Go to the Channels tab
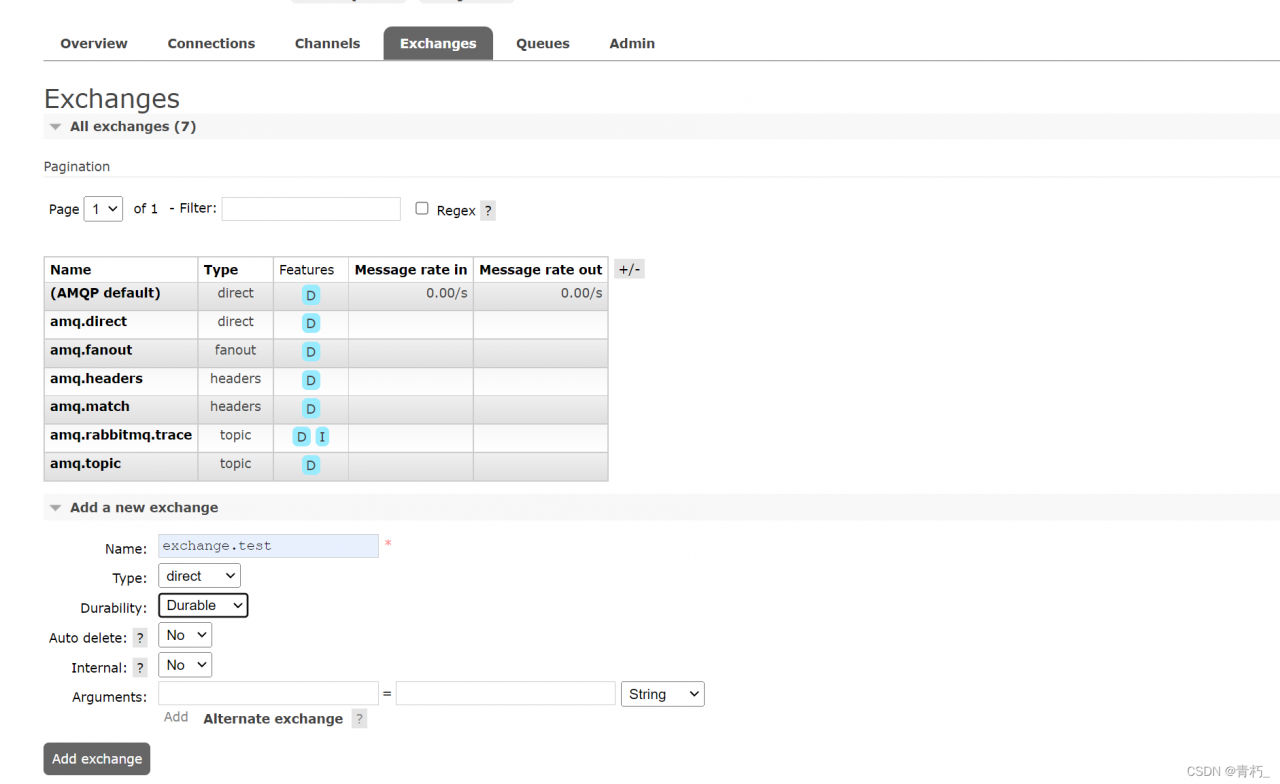The width and height of the screenshot is (1280, 784). [x=327, y=43]
